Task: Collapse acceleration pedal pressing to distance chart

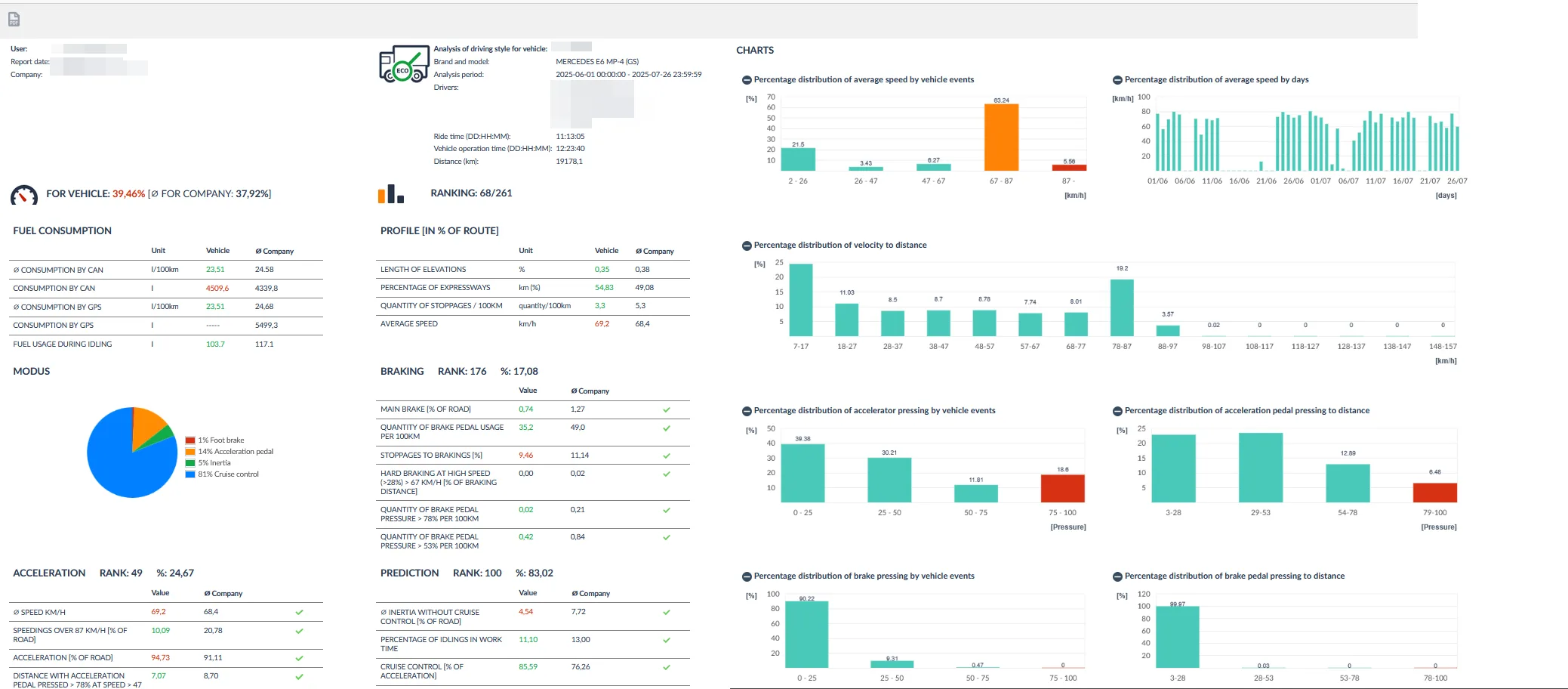Action: [x=1117, y=411]
